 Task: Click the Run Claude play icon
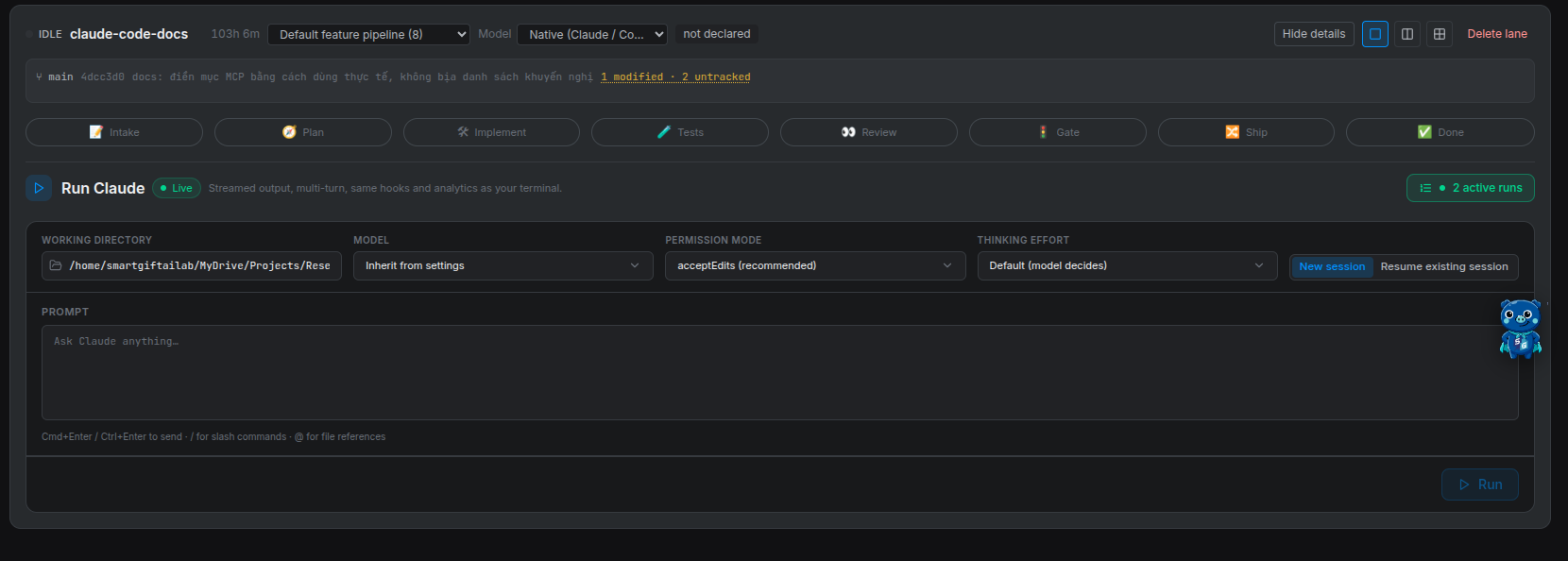[x=39, y=188]
